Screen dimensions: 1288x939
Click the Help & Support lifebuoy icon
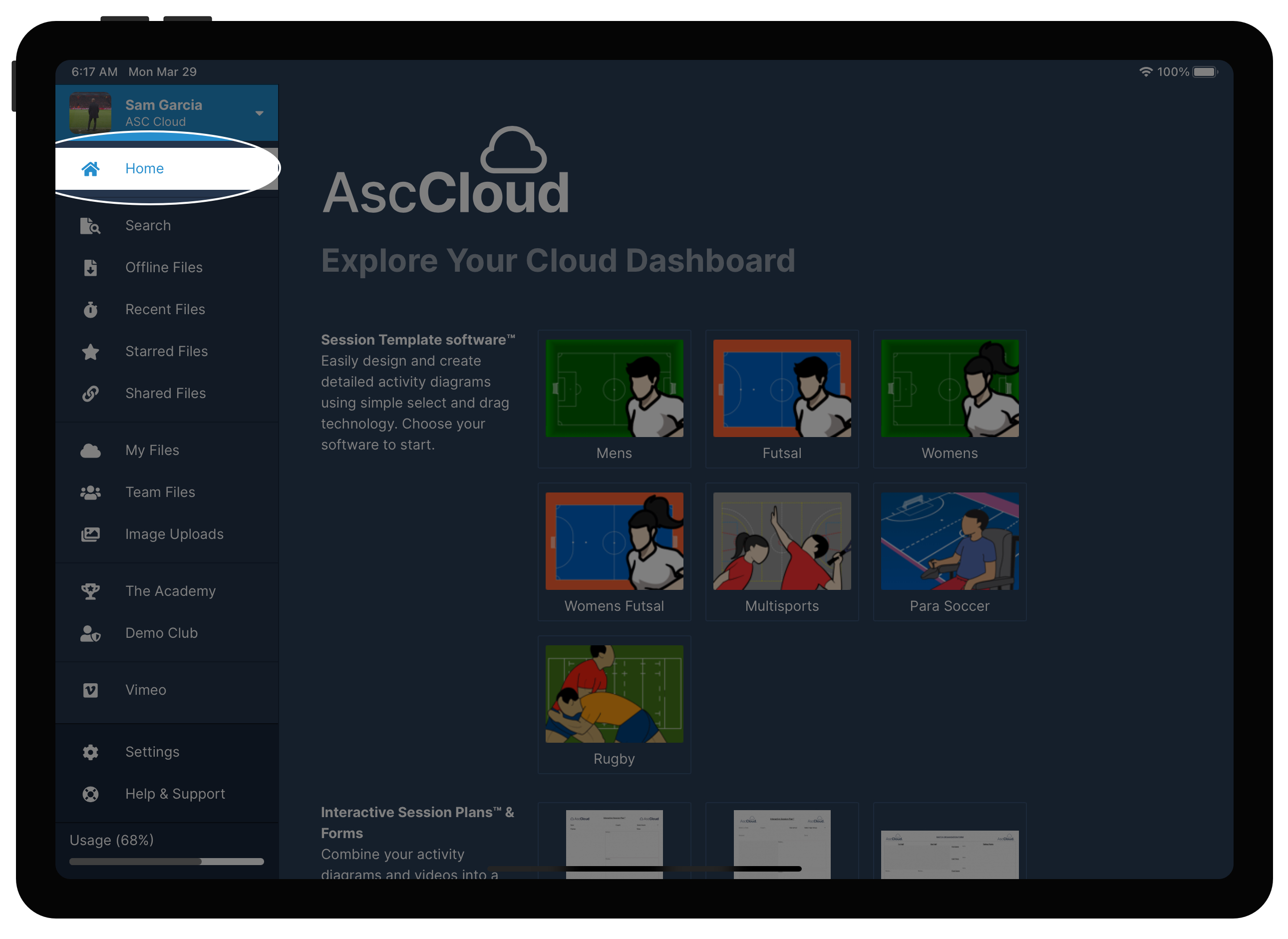tap(90, 795)
